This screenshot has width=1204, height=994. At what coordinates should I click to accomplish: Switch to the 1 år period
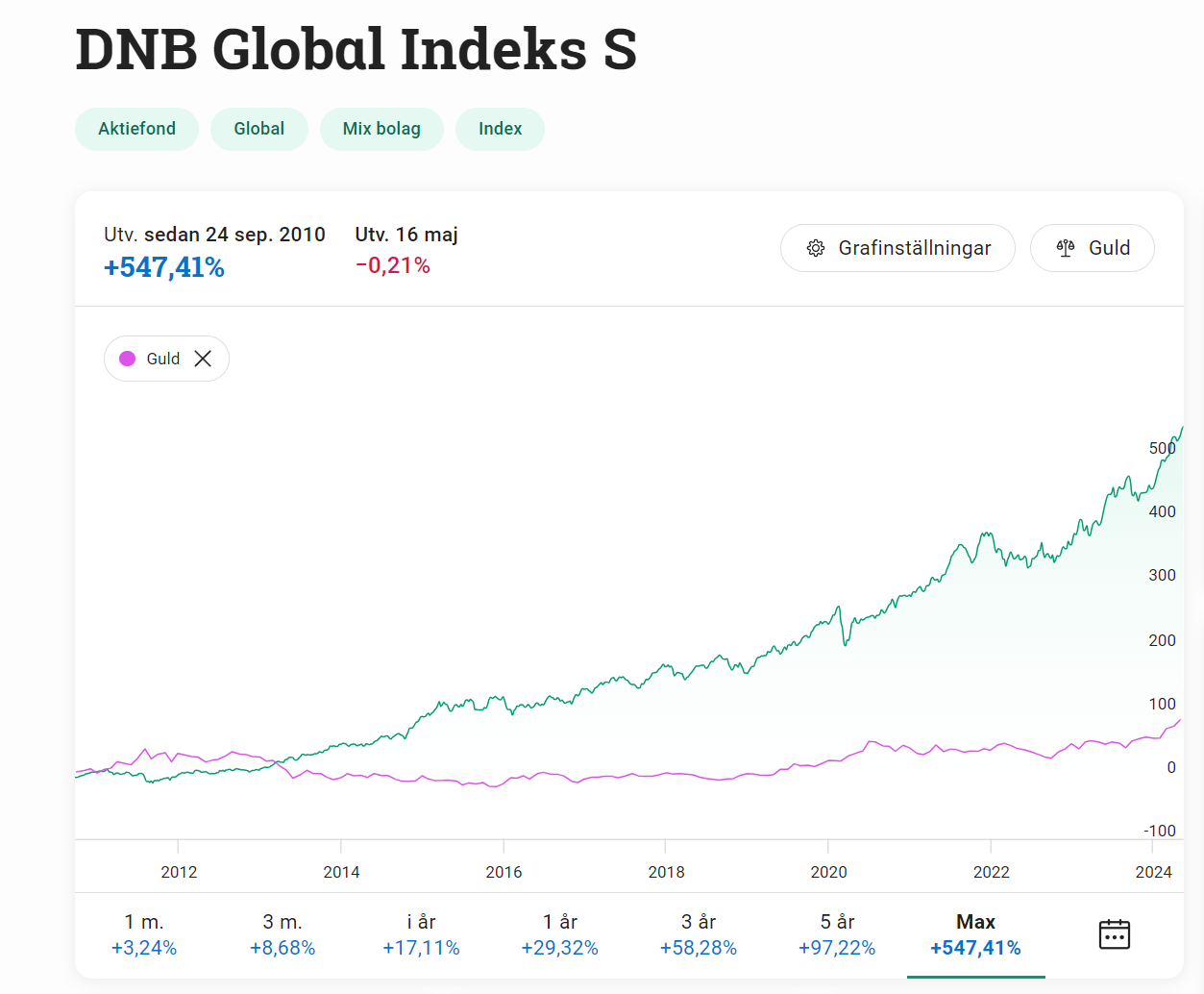click(x=559, y=934)
